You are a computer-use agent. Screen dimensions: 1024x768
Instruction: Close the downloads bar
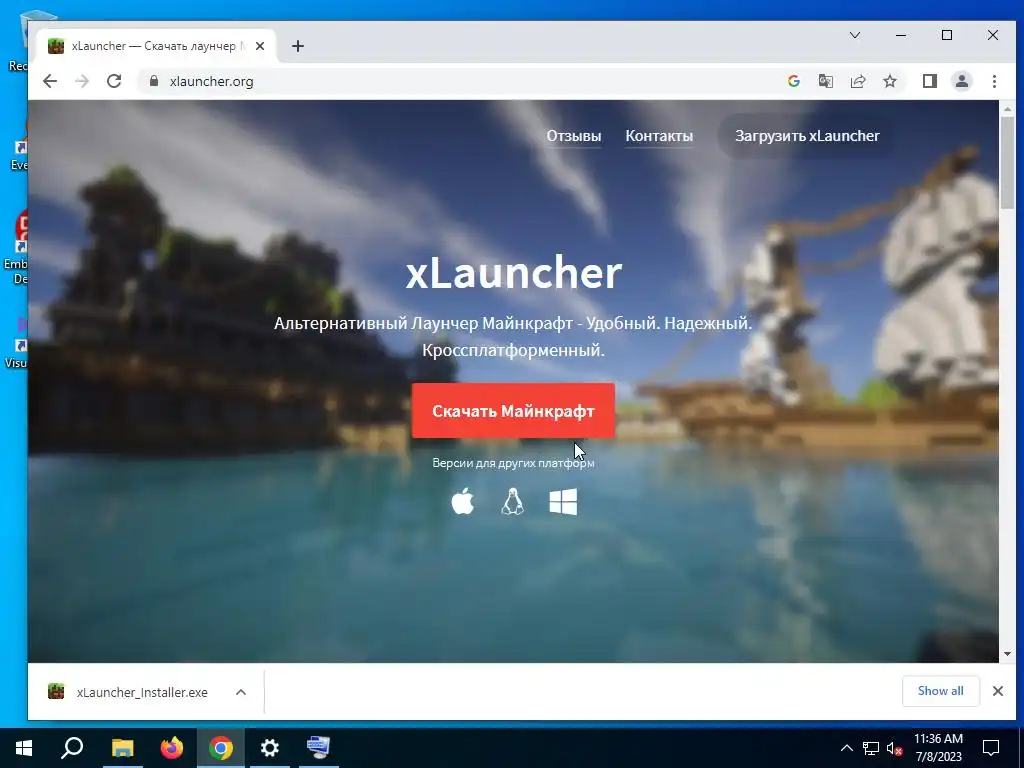997,691
